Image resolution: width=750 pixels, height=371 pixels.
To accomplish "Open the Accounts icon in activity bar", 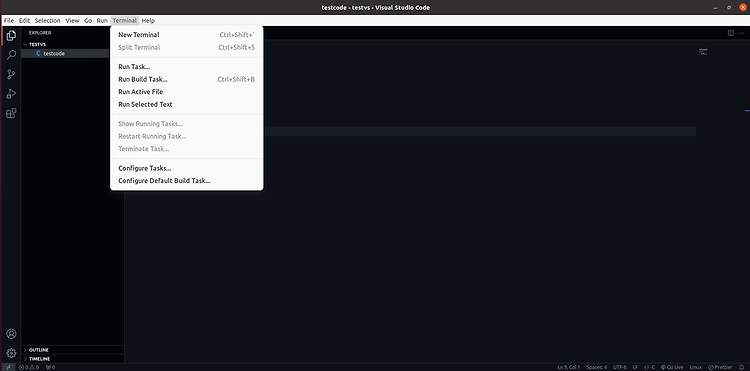I will pos(11,334).
